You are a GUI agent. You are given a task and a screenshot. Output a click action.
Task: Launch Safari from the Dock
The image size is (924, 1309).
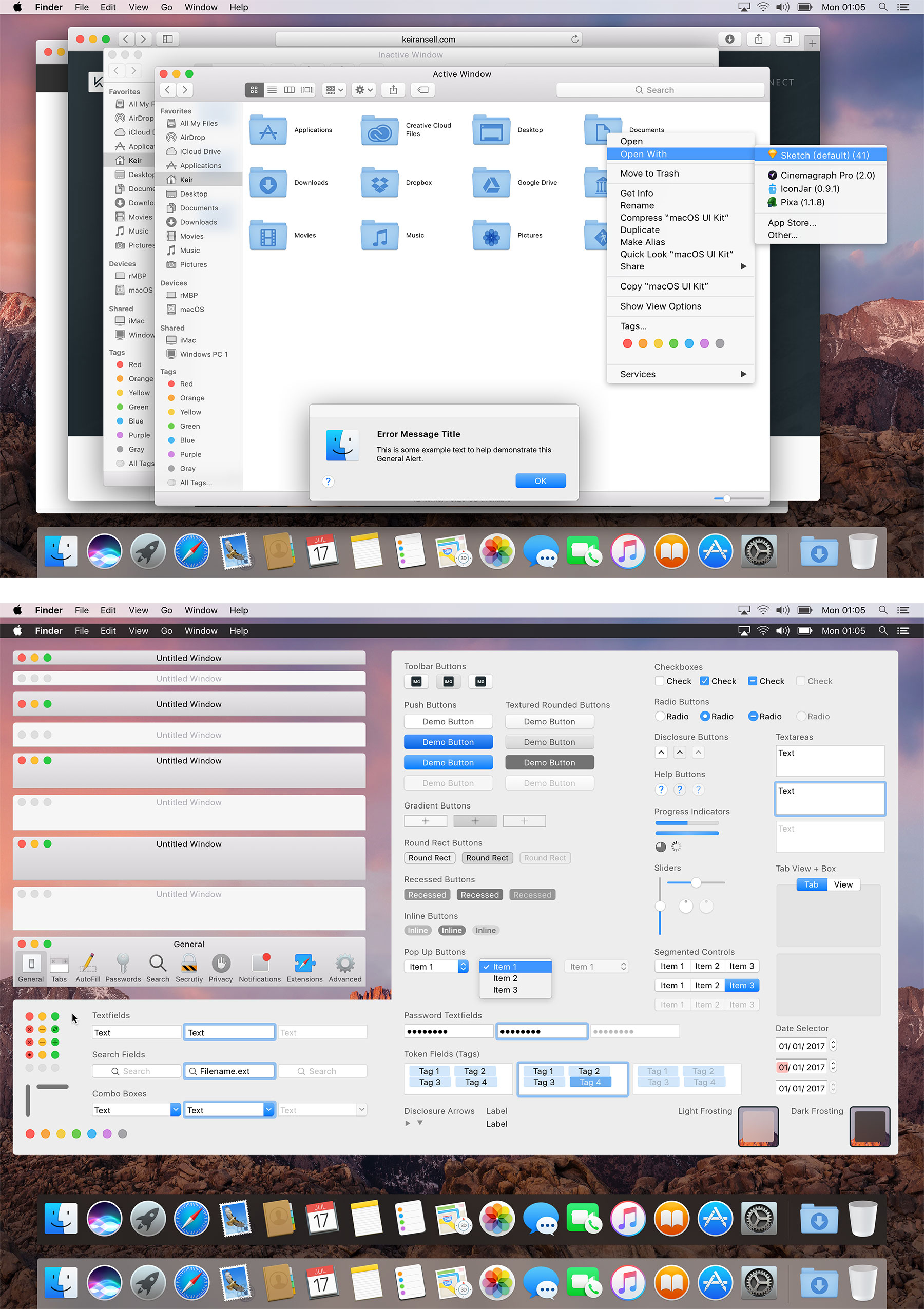pyautogui.click(x=191, y=551)
